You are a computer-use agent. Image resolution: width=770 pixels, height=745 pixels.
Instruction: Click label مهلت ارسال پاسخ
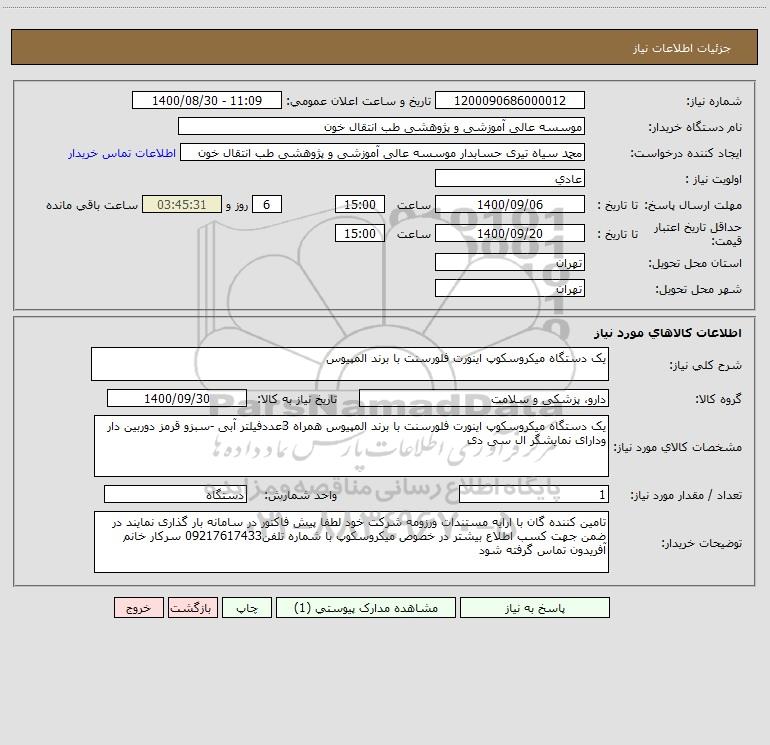(x=692, y=205)
